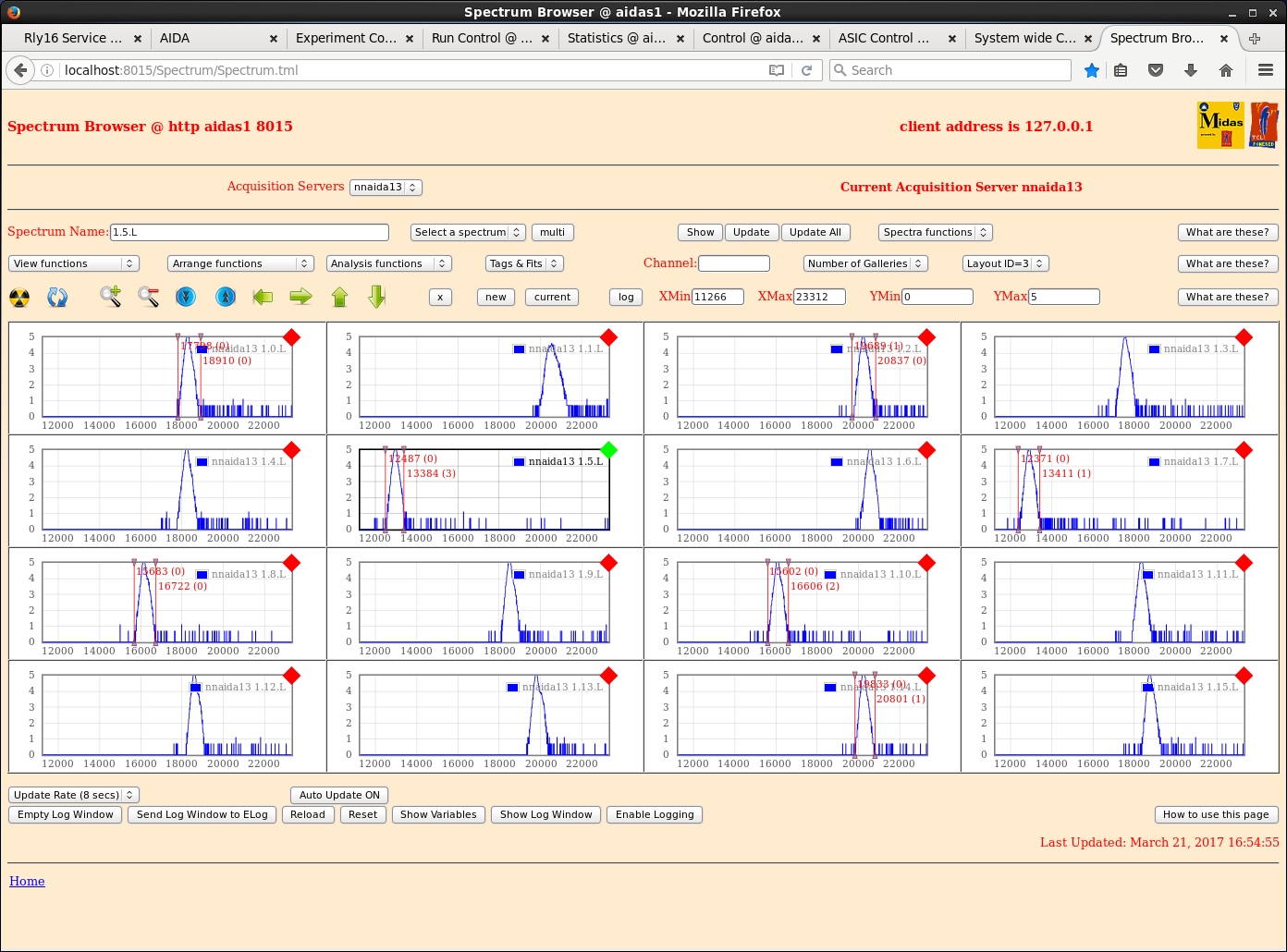This screenshot has width=1287, height=952.
Task: Click the green down arrow icon
Action: (376, 297)
